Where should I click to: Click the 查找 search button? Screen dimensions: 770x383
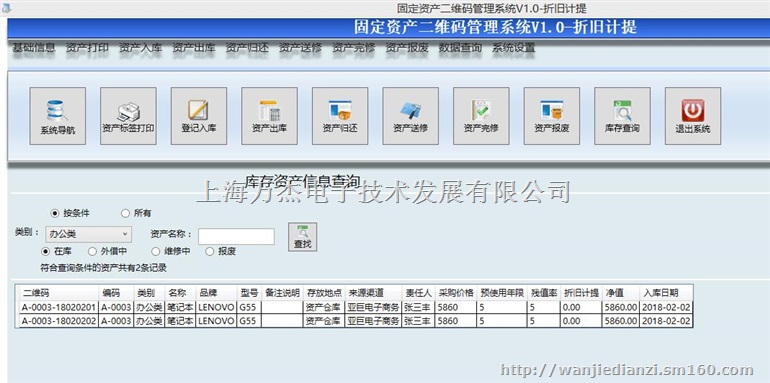[302, 237]
